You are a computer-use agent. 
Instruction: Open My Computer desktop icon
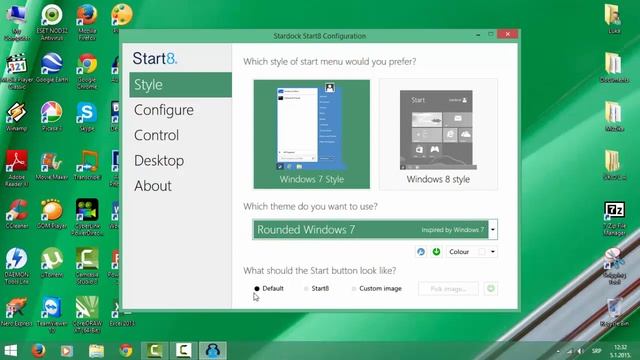(17, 22)
